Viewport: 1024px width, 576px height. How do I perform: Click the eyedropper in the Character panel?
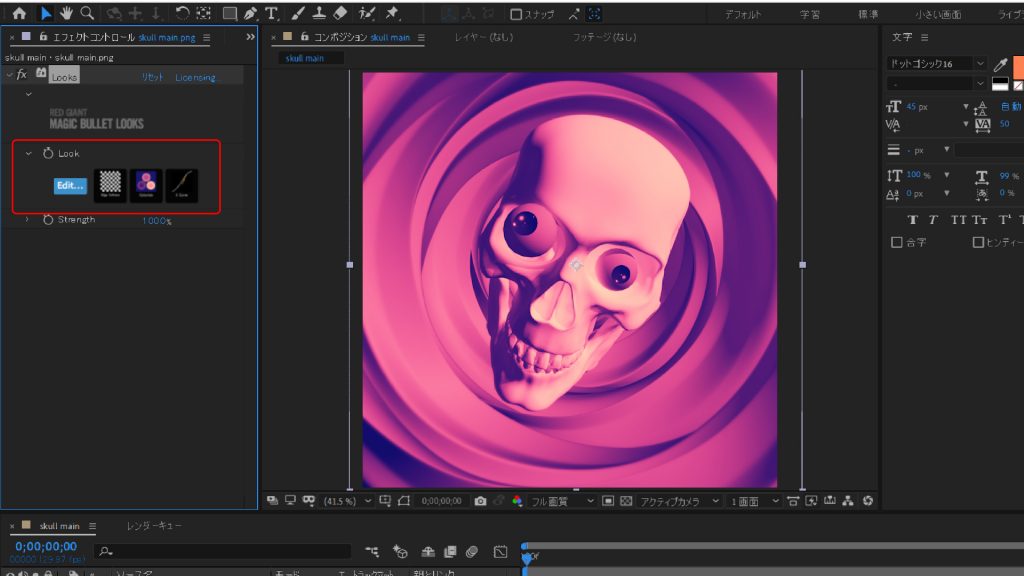[1000, 64]
